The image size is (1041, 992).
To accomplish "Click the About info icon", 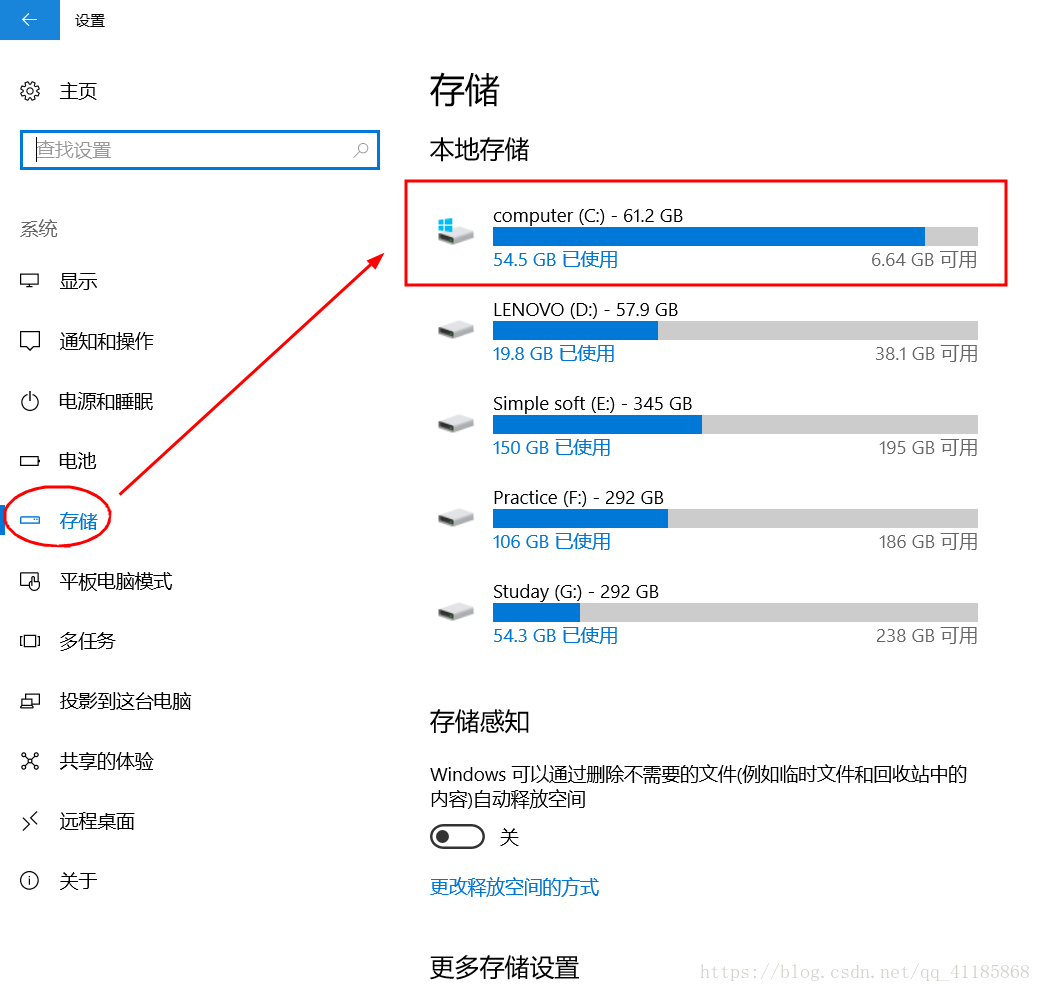I will 30,881.
